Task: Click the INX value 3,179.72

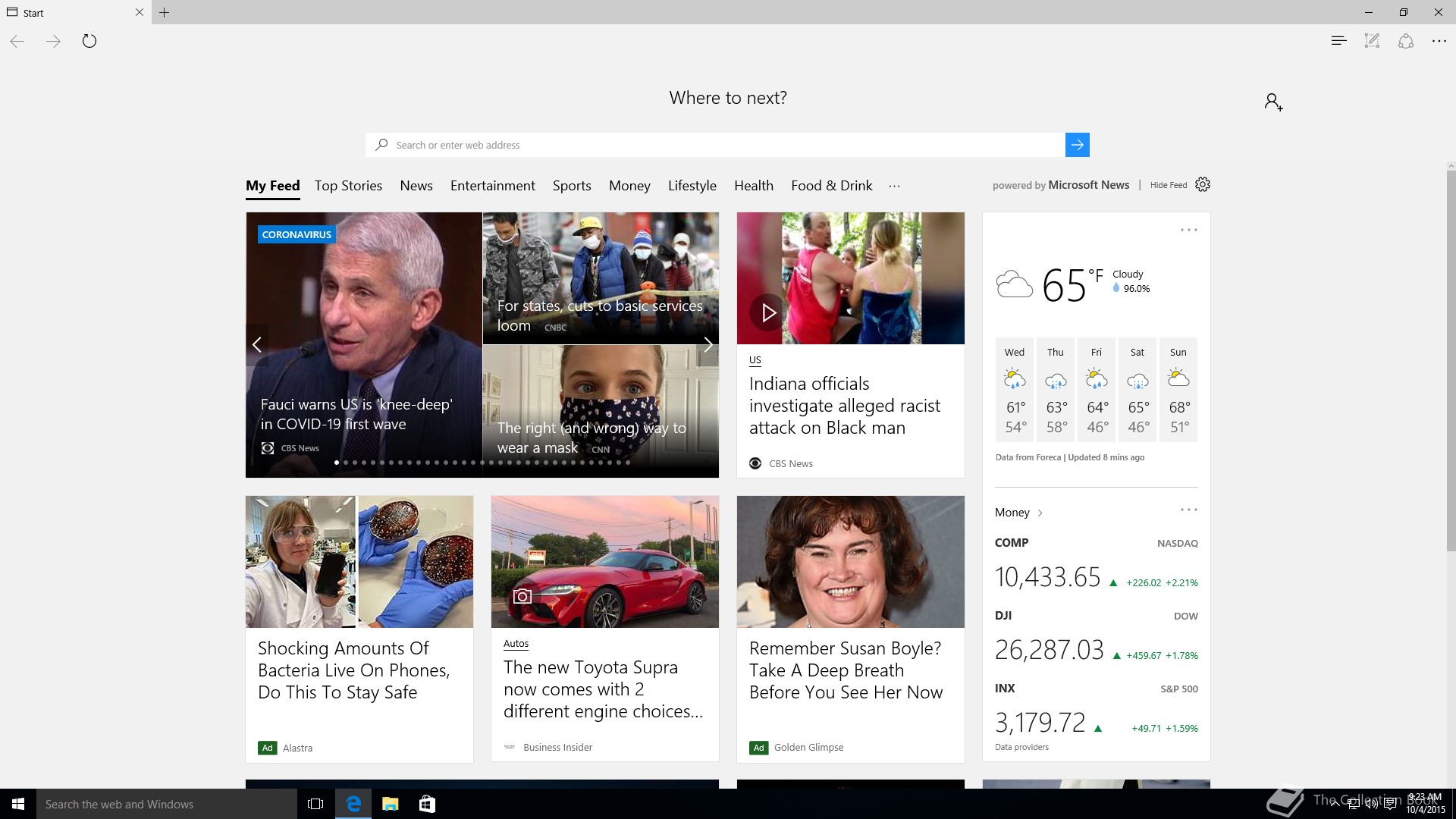Action: tap(1040, 723)
